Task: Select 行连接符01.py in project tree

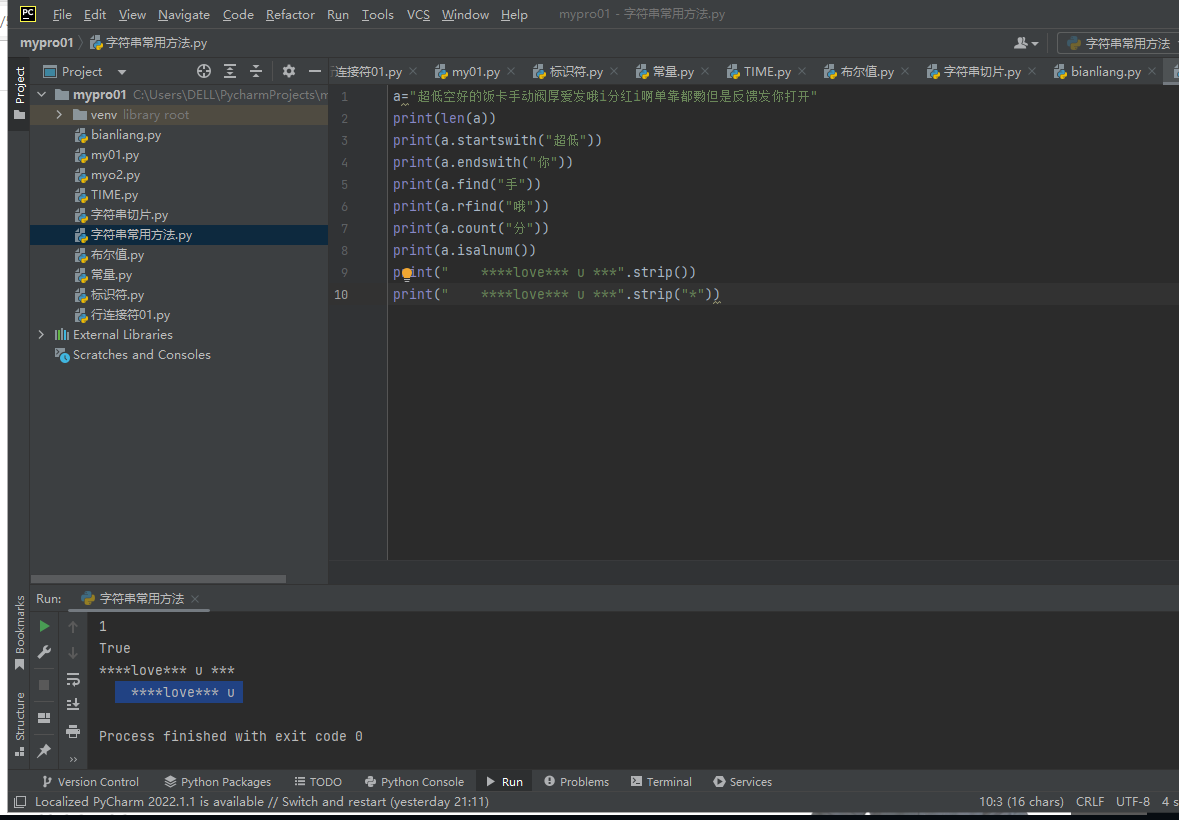Action: coord(130,315)
